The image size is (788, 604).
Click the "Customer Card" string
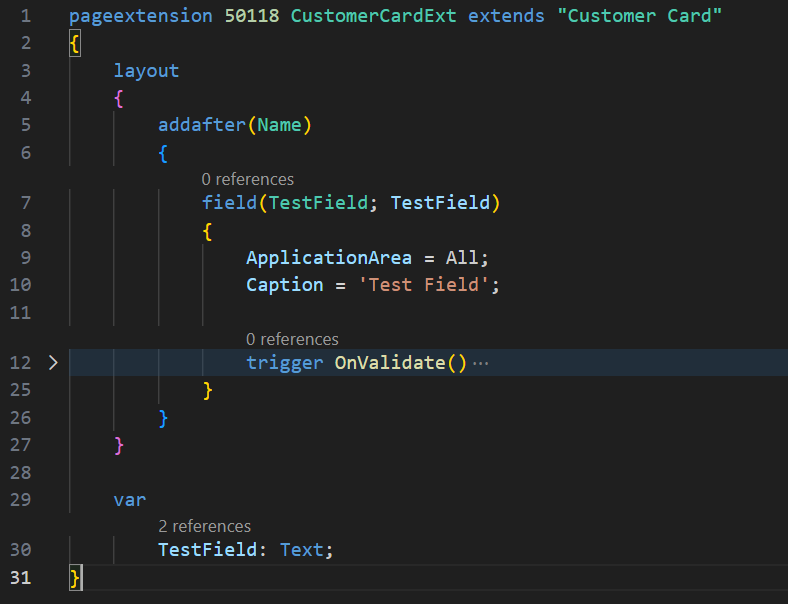click(640, 17)
